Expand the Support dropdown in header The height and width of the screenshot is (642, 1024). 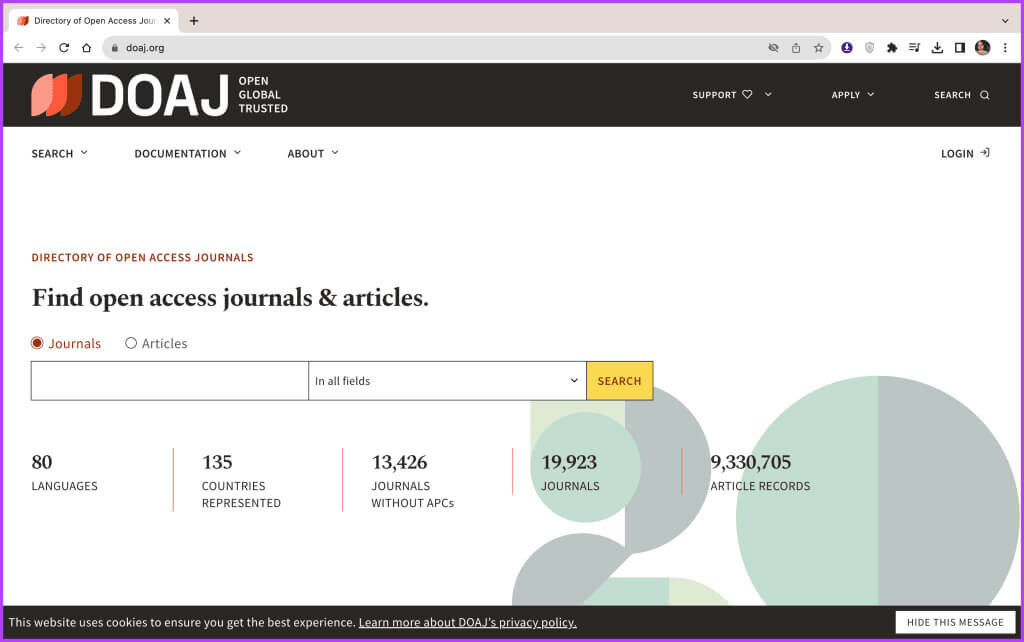coord(768,94)
